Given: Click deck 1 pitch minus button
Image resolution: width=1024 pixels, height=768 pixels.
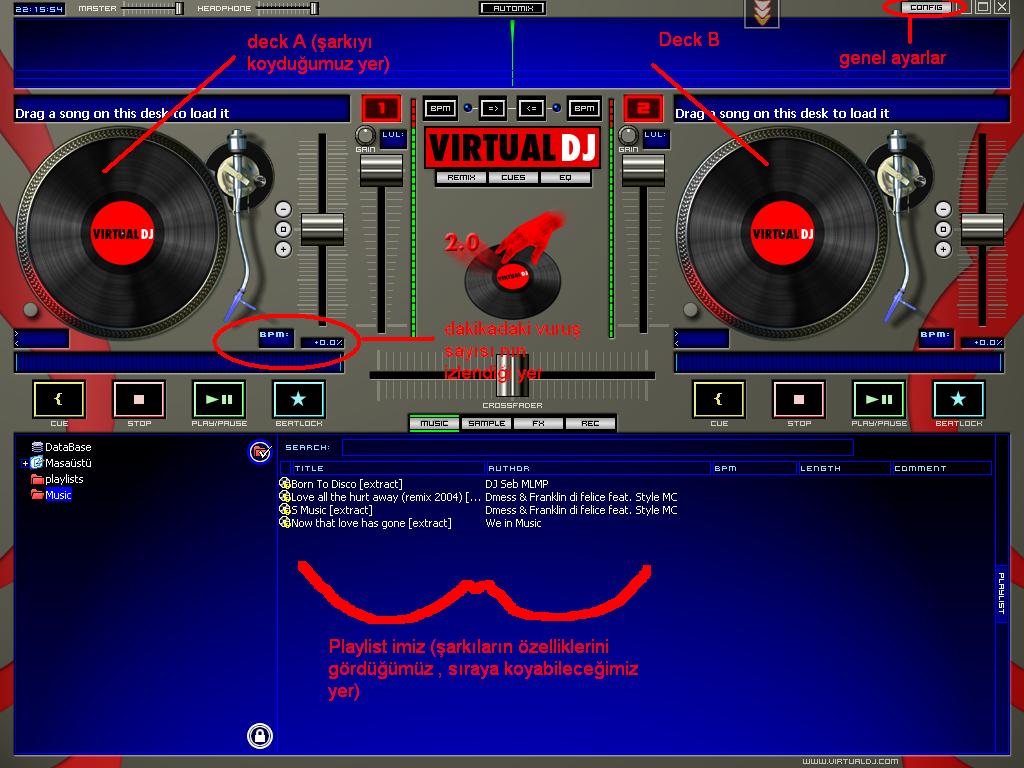Looking at the screenshot, I should point(283,209).
